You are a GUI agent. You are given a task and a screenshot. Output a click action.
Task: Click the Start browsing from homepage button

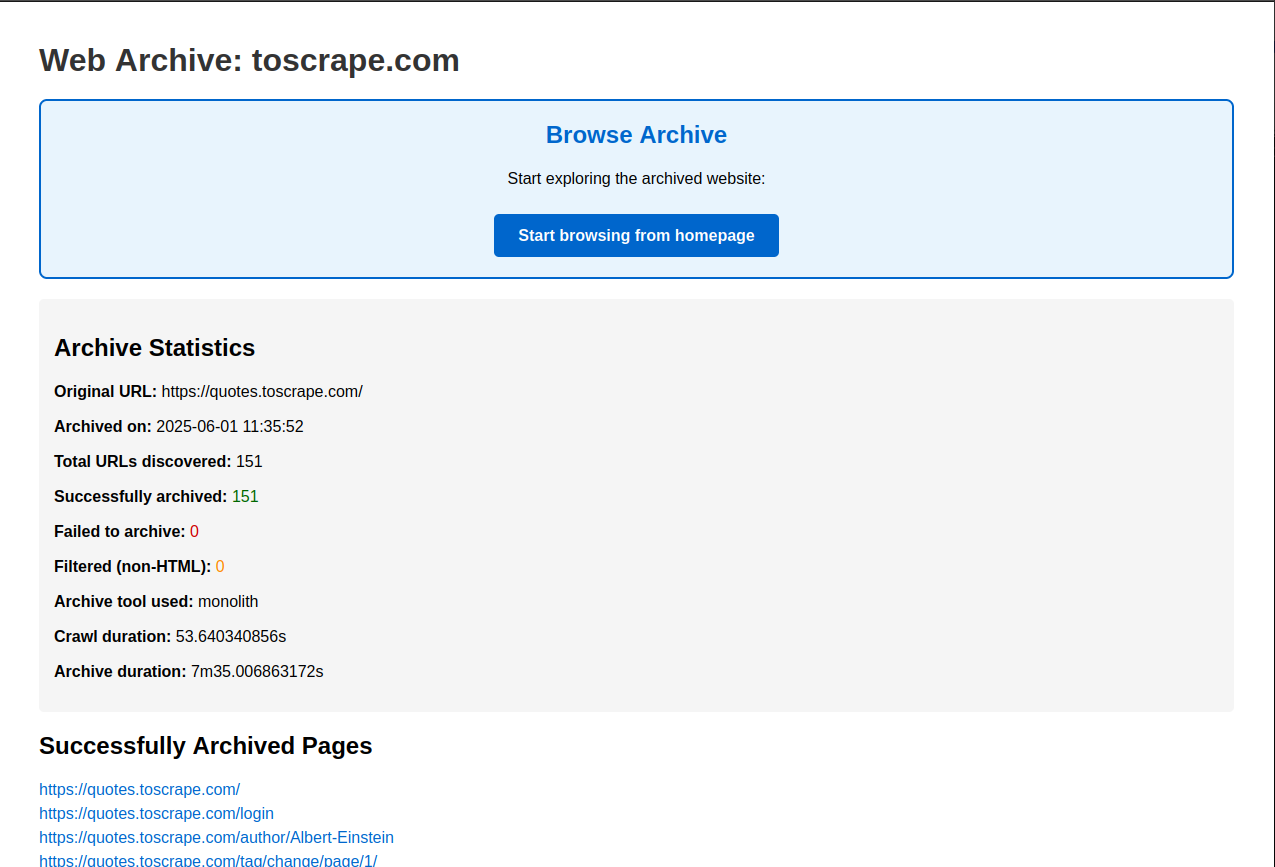[x=636, y=235]
